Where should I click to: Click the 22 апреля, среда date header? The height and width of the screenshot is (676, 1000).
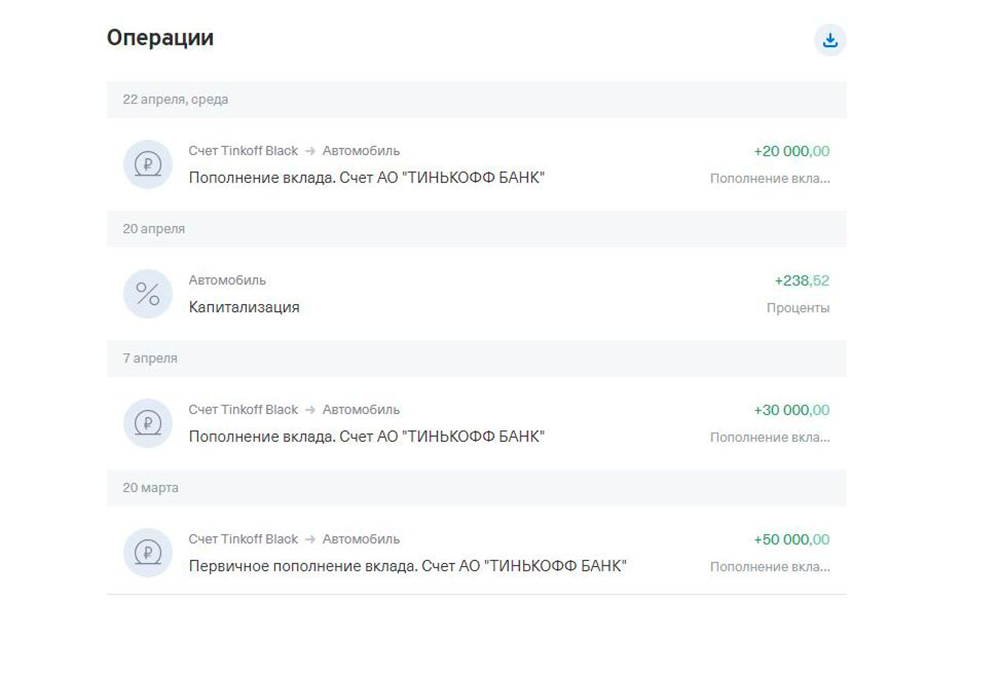click(175, 99)
